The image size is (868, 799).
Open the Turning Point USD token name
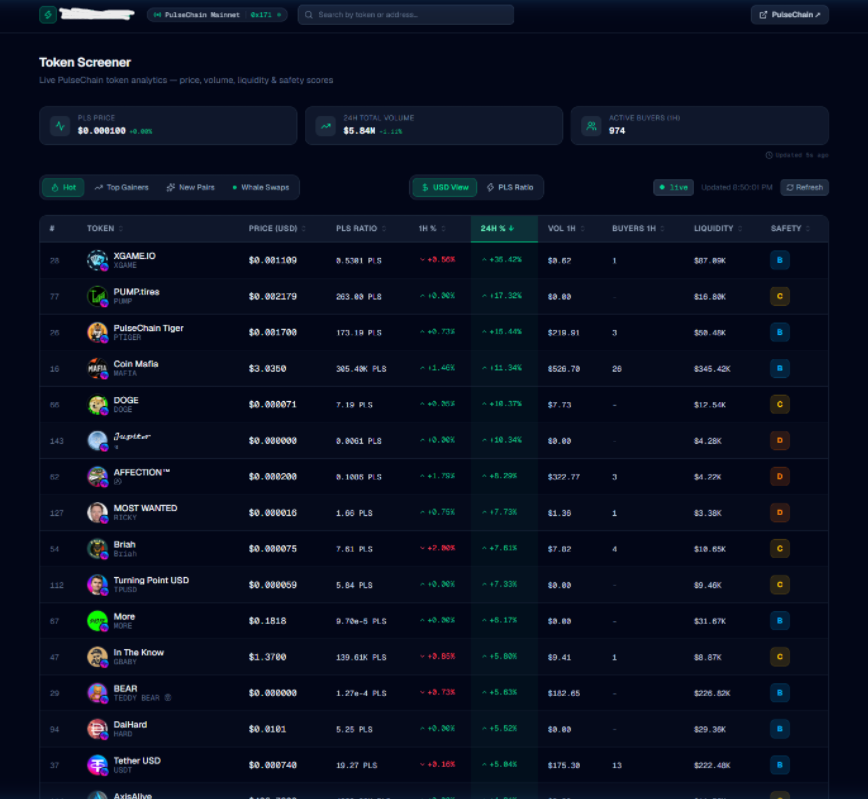point(151,580)
